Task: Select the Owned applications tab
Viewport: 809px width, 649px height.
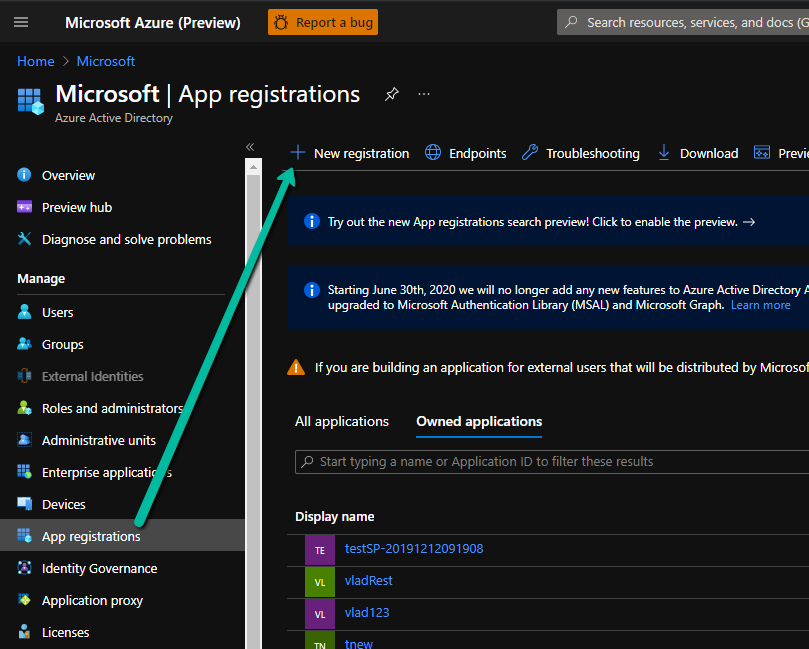Action: coord(478,421)
